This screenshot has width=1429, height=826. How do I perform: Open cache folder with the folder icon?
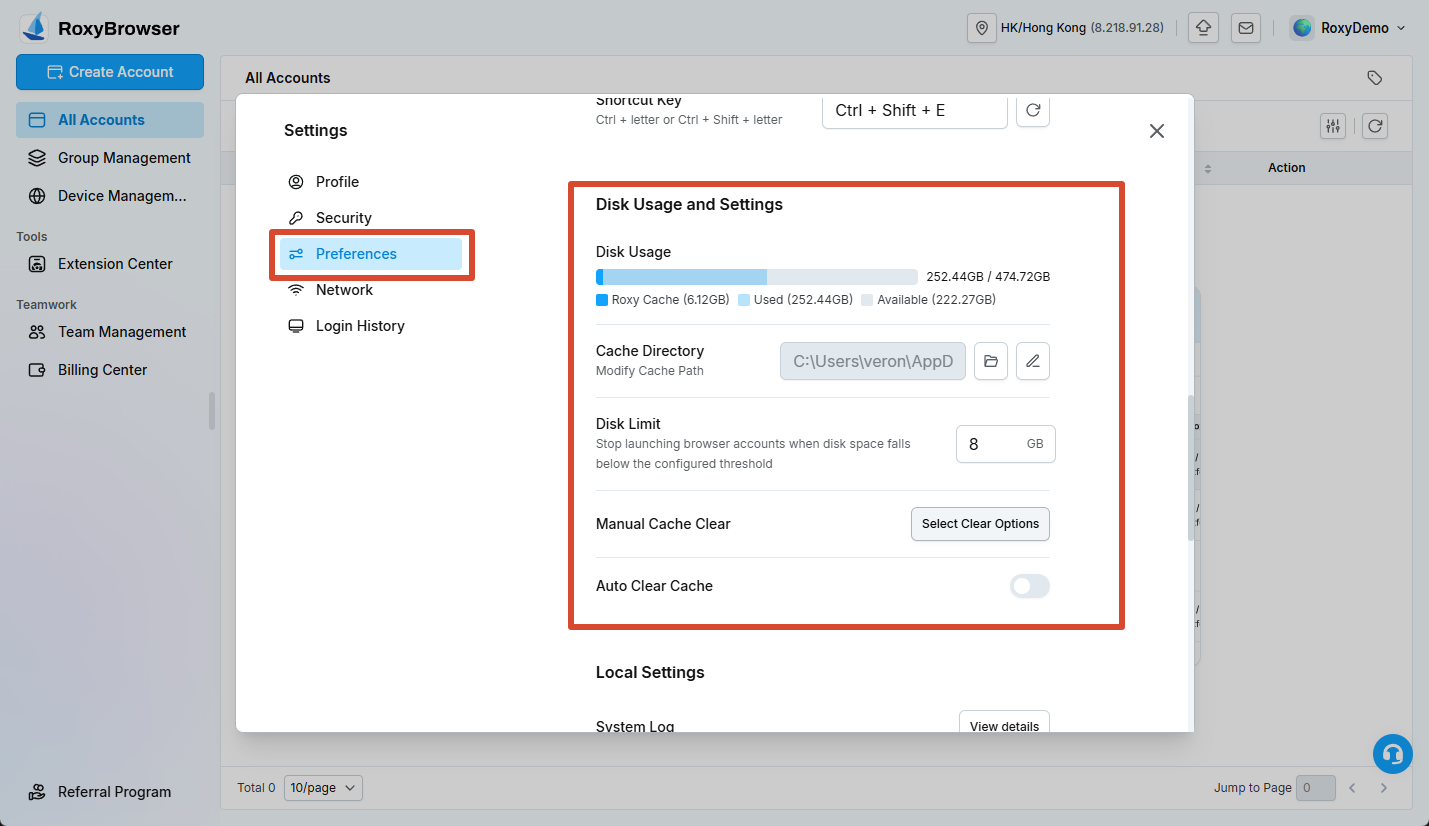click(991, 361)
